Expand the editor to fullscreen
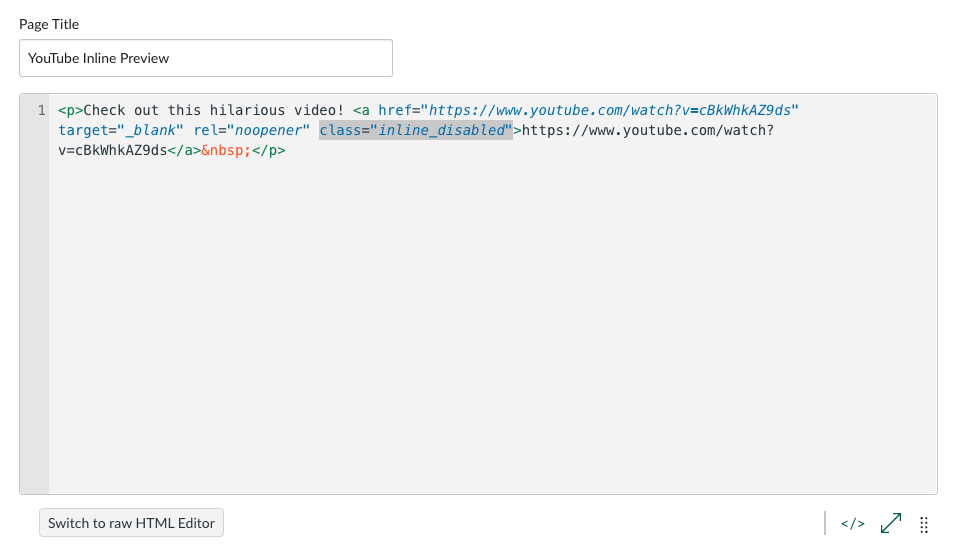The height and width of the screenshot is (552, 957). click(891, 523)
